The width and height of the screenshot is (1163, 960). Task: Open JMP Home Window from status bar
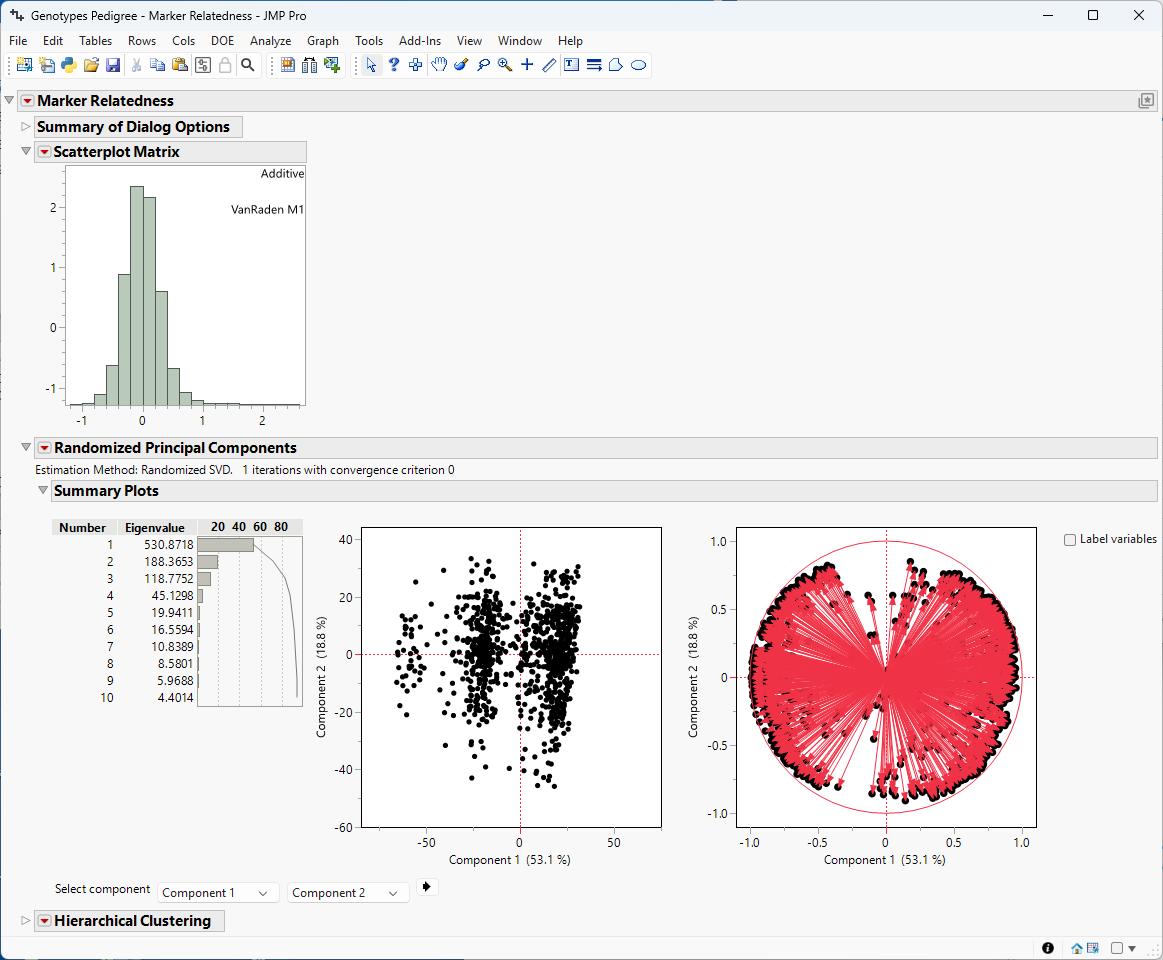[1077, 948]
